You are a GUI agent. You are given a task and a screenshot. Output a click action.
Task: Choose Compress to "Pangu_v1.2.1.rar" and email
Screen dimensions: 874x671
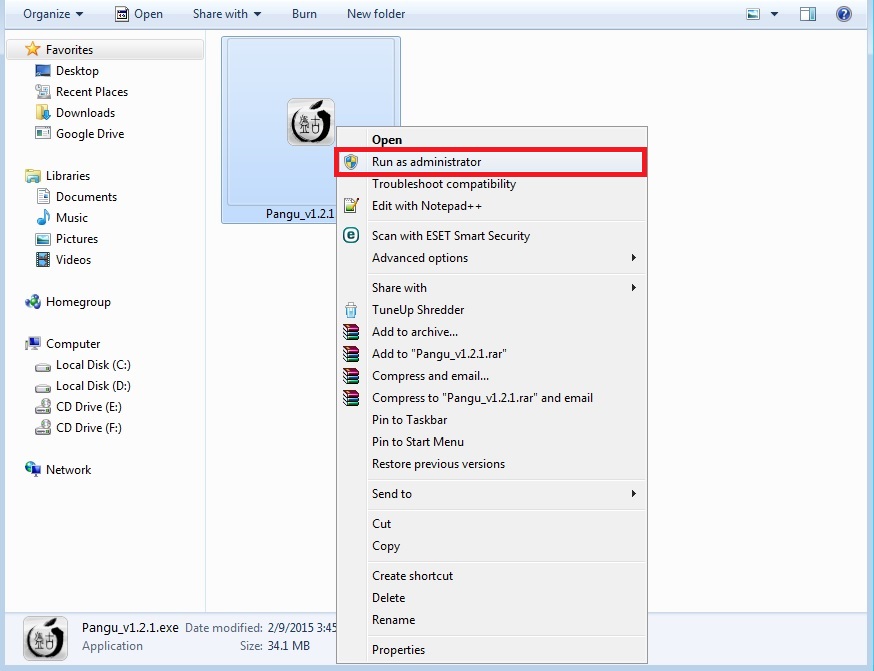click(491, 397)
